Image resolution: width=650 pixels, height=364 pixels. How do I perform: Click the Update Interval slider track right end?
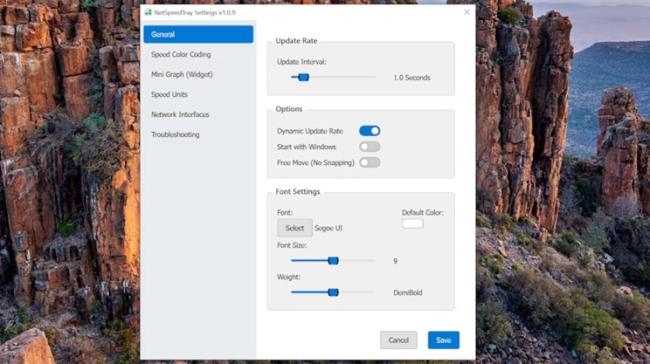click(373, 77)
